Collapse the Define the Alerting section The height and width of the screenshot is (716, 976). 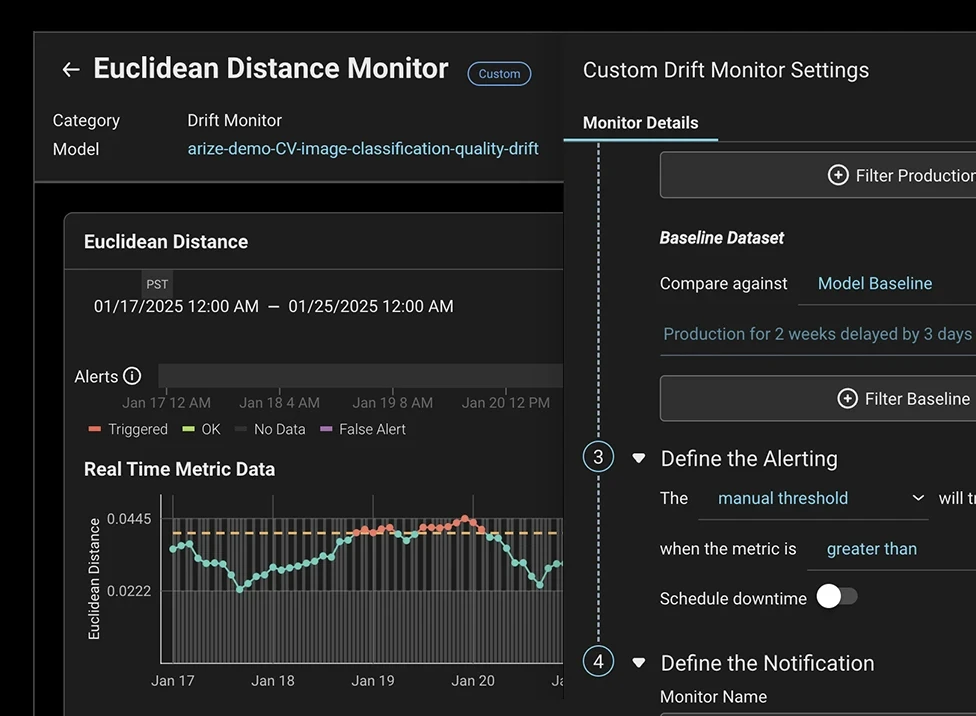click(x=639, y=458)
